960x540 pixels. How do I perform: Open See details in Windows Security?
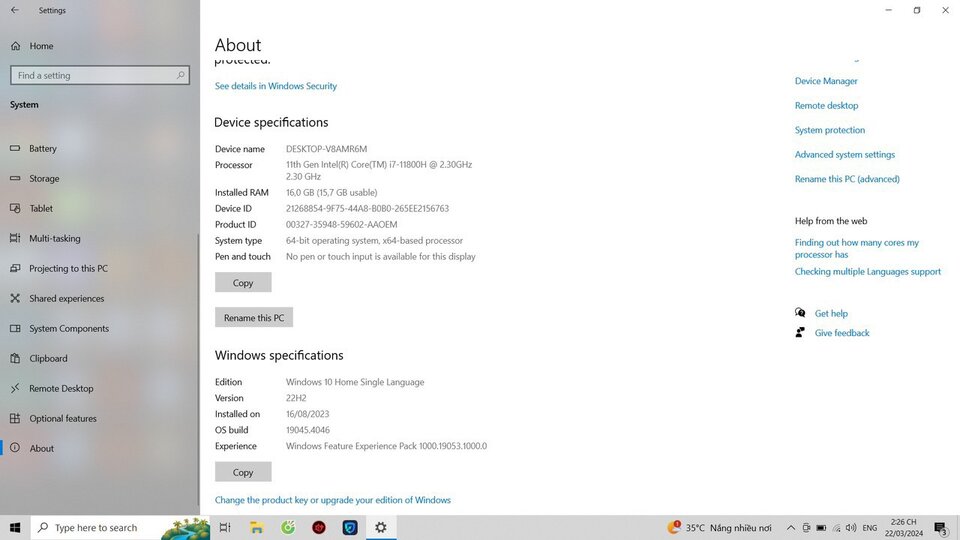(x=276, y=86)
